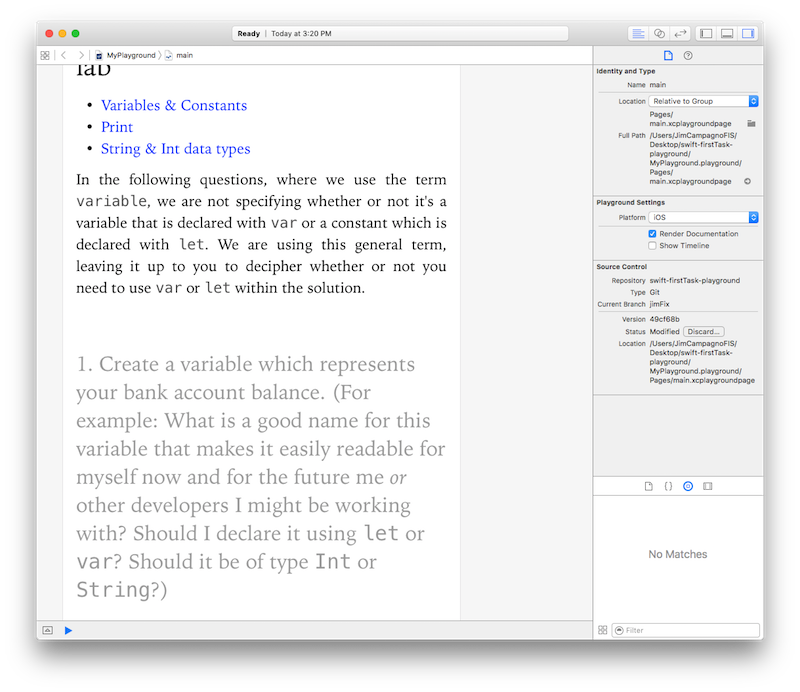Open the Platform iOS dropdown
800x692 pixels.
click(x=703, y=217)
